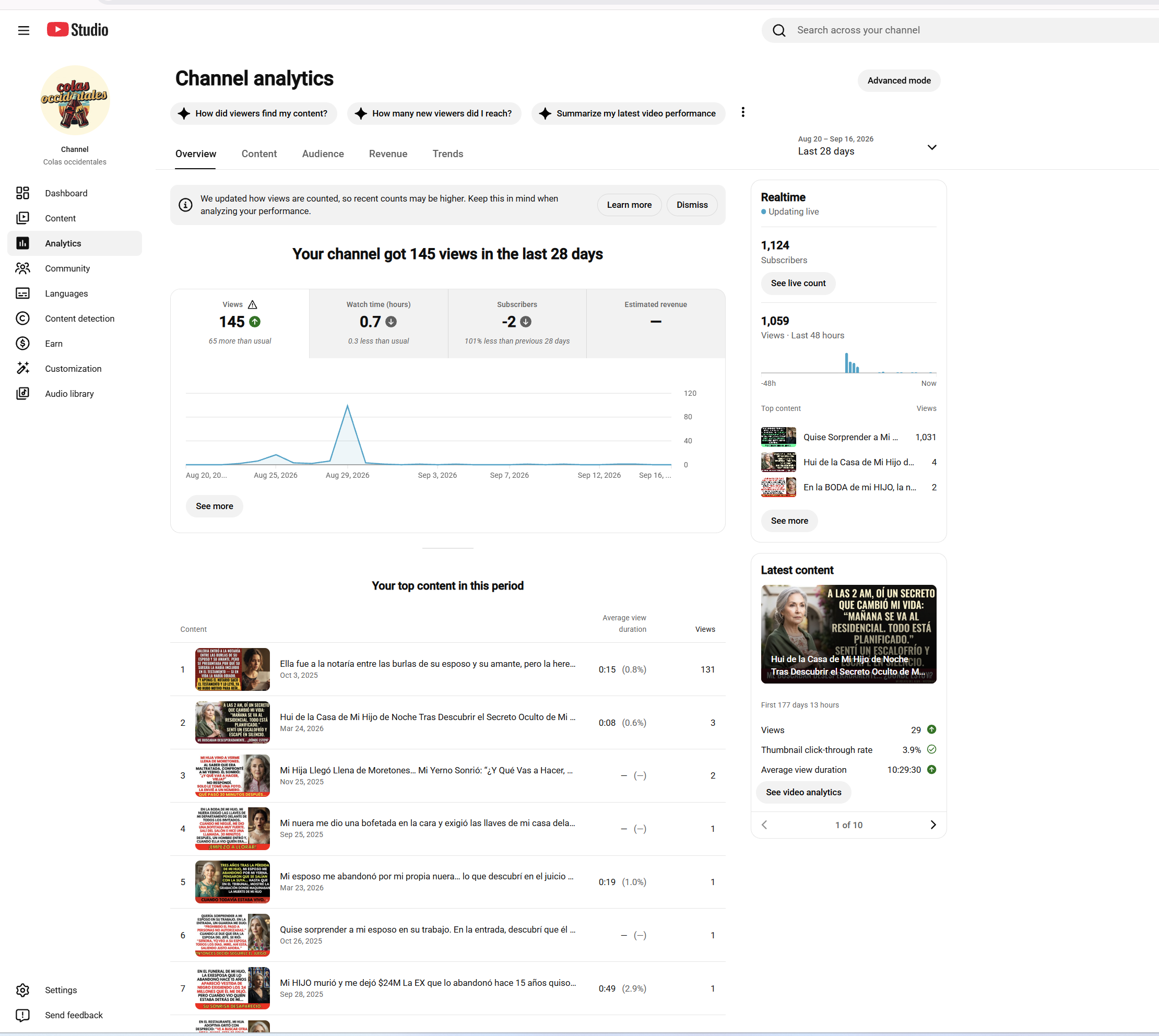Click the Send feedback icon
This screenshot has height=1036, width=1159.
pos(23,1015)
